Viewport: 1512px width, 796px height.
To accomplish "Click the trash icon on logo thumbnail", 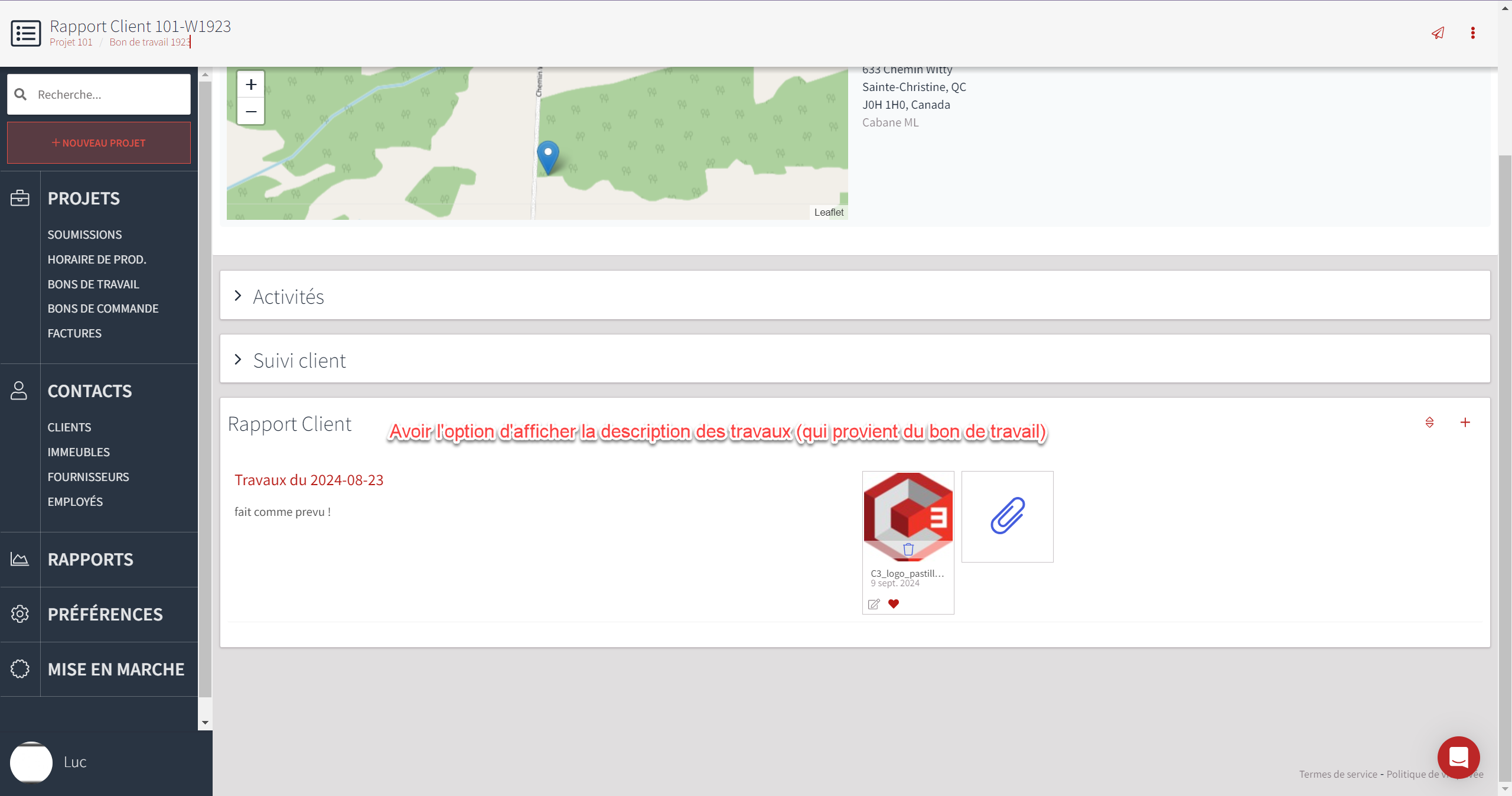I will [908, 550].
